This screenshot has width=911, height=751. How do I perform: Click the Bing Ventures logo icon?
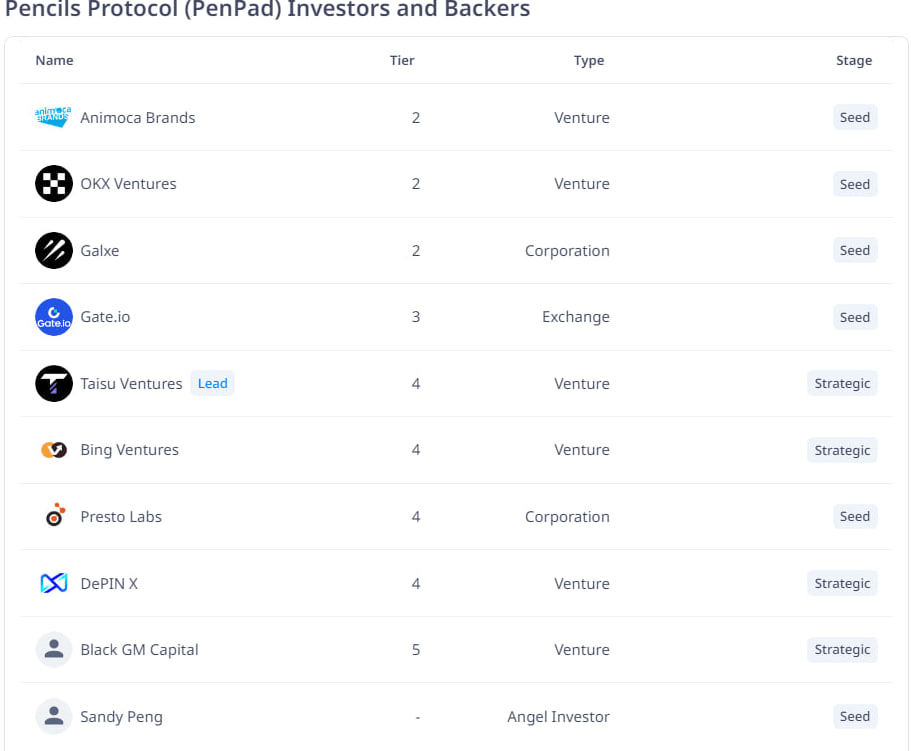click(x=53, y=450)
